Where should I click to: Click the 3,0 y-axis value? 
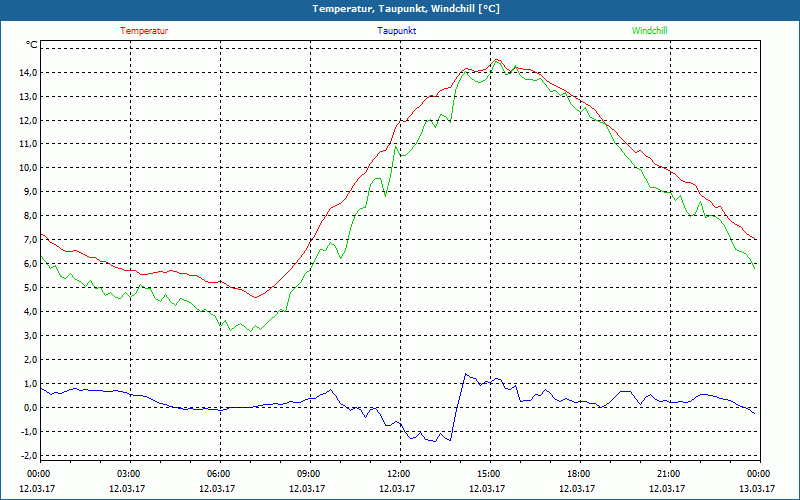[x=30, y=336]
